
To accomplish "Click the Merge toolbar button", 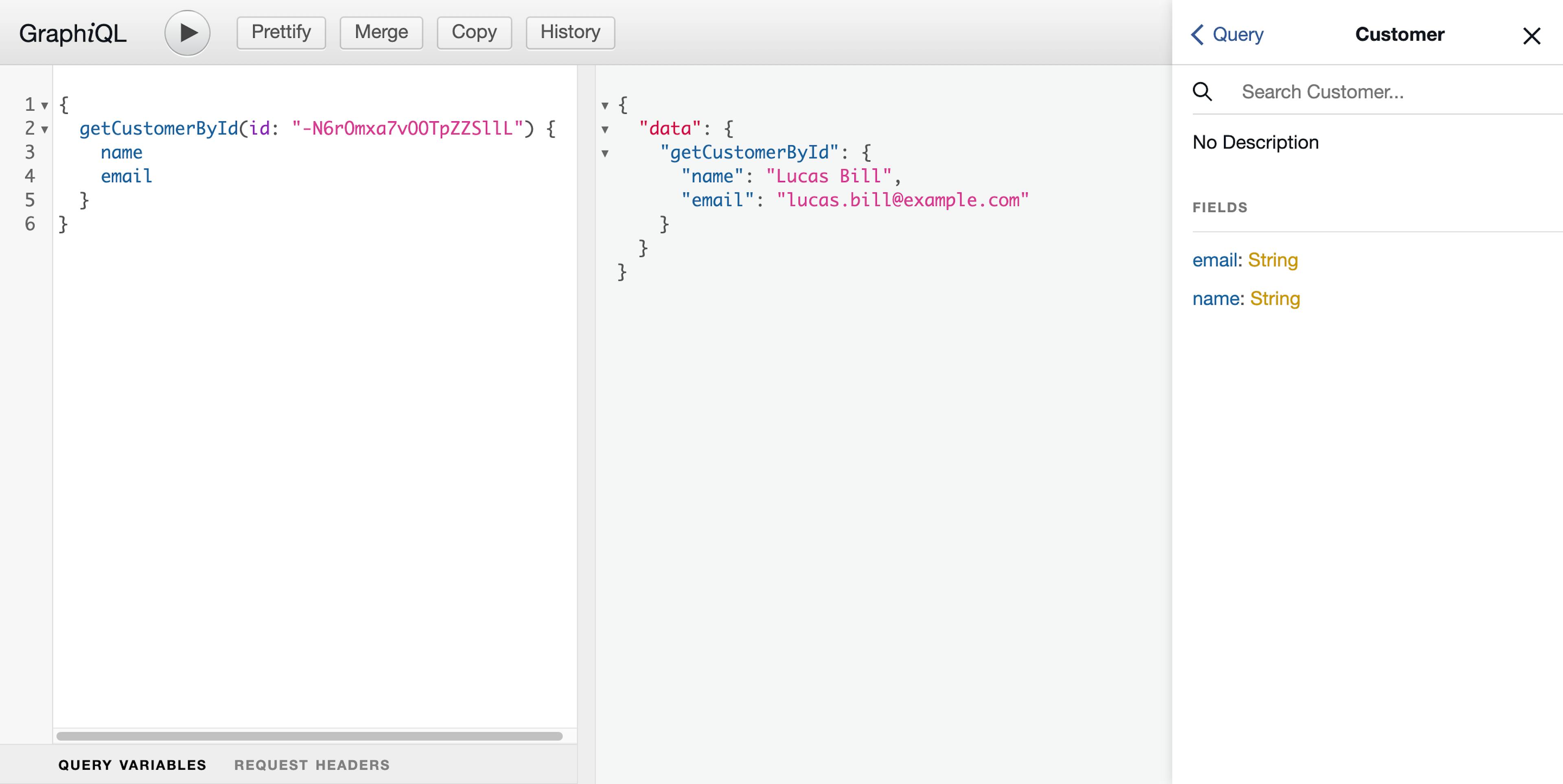I will click(381, 31).
